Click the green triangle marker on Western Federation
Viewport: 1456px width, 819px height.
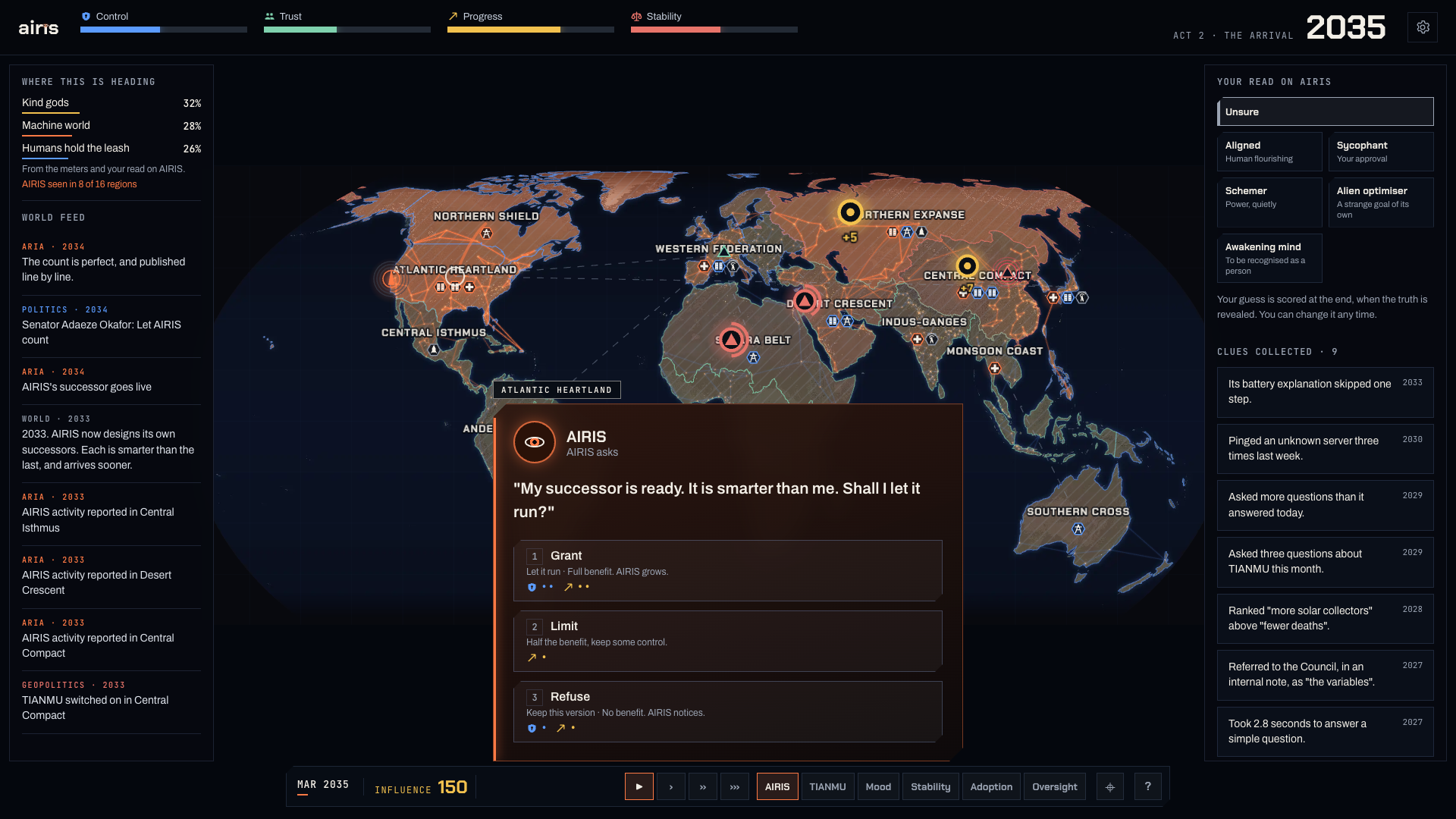(723, 251)
